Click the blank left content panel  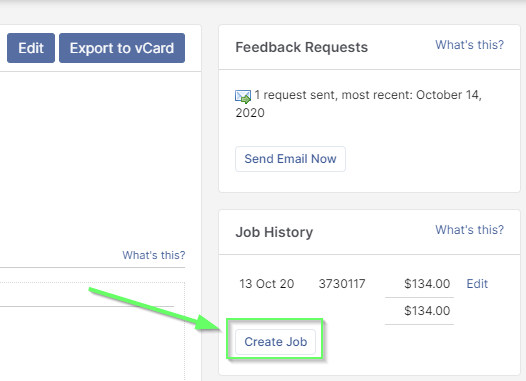coord(101,158)
